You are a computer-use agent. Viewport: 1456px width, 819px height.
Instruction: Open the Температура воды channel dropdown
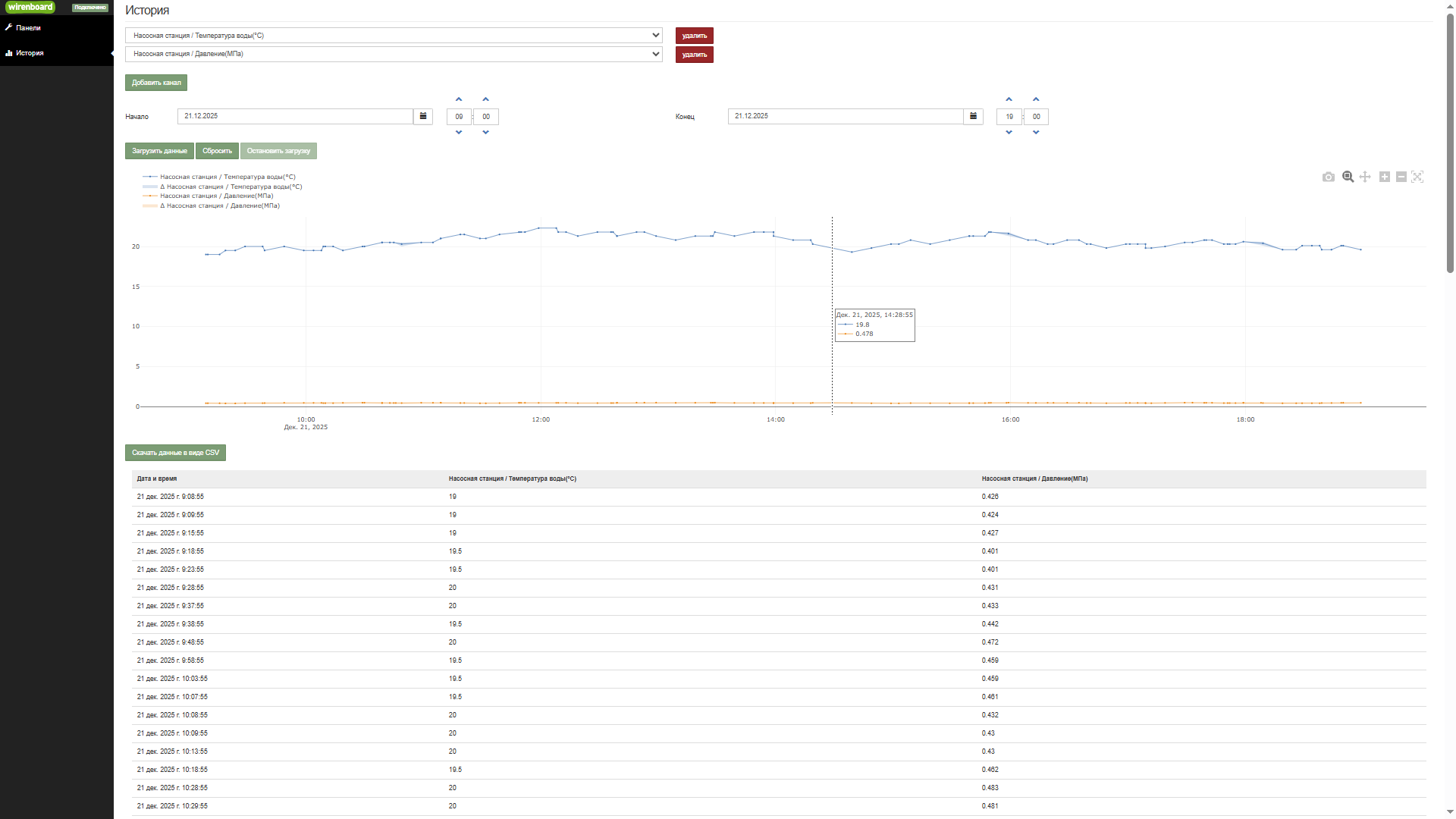click(x=394, y=36)
